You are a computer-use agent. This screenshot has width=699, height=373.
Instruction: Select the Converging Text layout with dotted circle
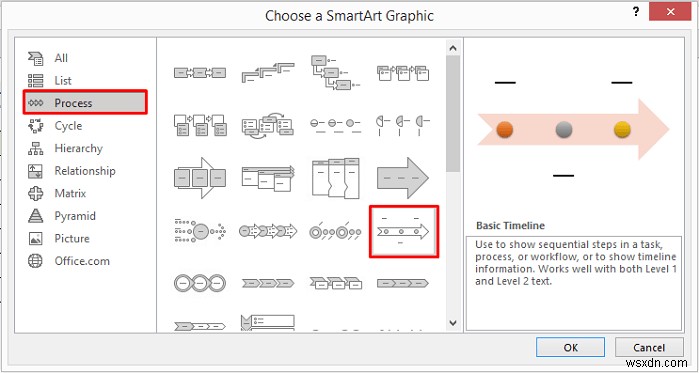point(200,231)
